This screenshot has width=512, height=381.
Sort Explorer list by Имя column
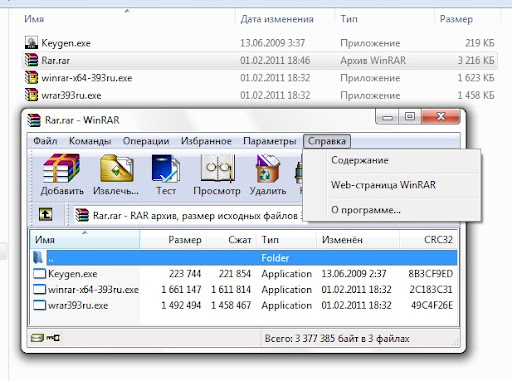coord(34,19)
